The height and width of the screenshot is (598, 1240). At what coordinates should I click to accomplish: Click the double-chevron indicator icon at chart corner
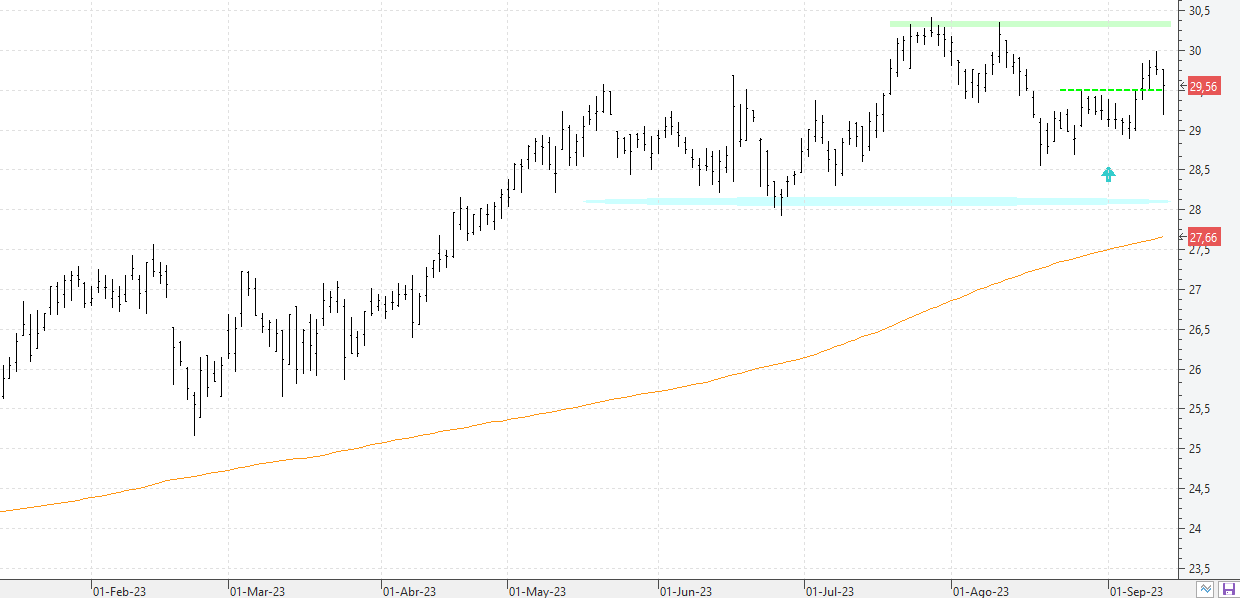click(x=1205, y=589)
